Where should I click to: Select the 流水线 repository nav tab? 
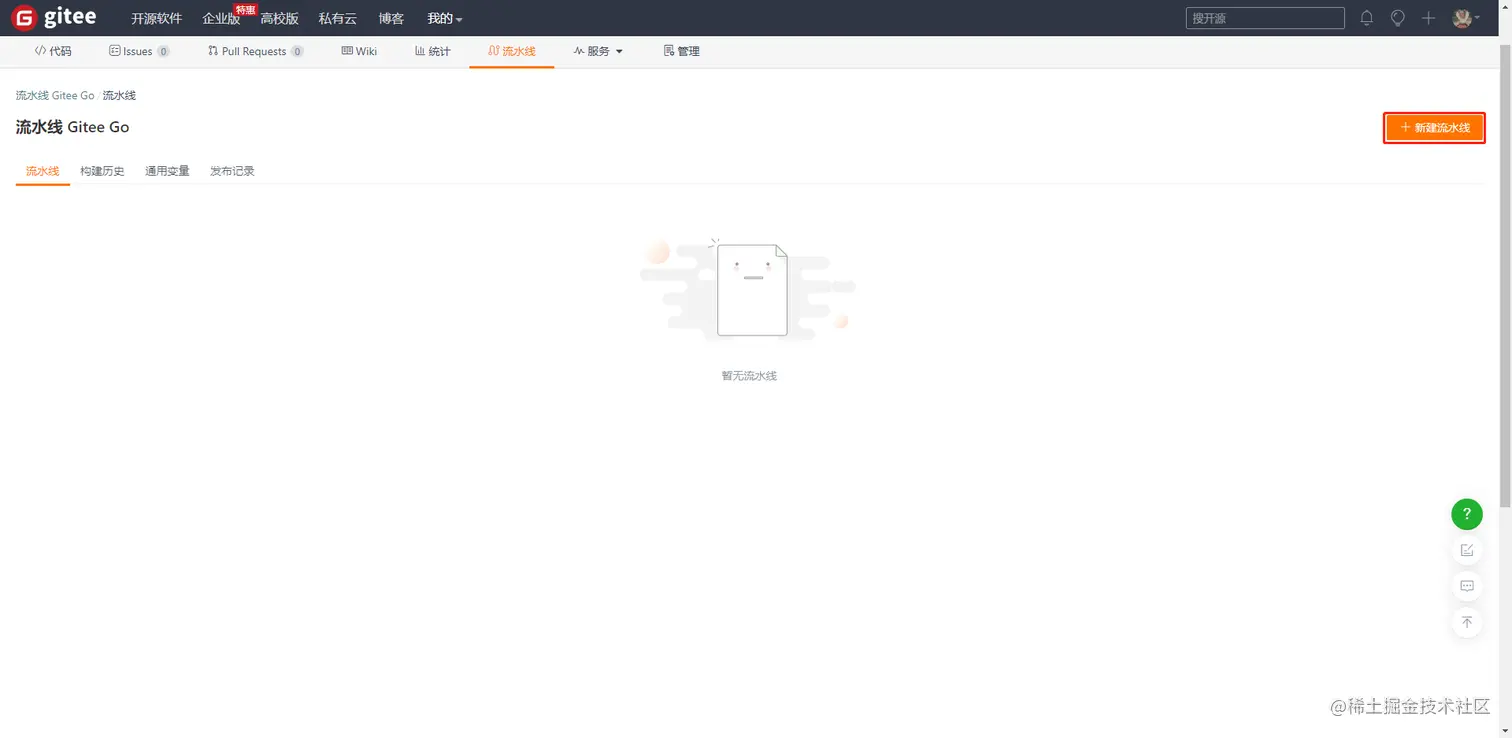pyautogui.click(x=511, y=51)
